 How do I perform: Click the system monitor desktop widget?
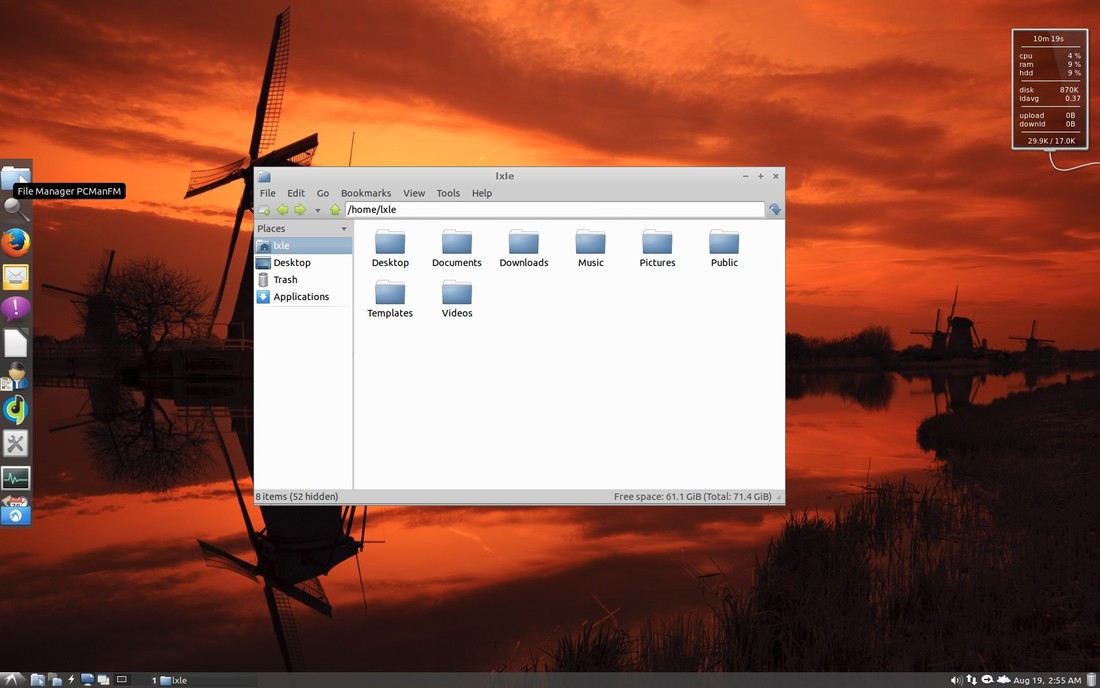pyautogui.click(x=1049, y=89)
